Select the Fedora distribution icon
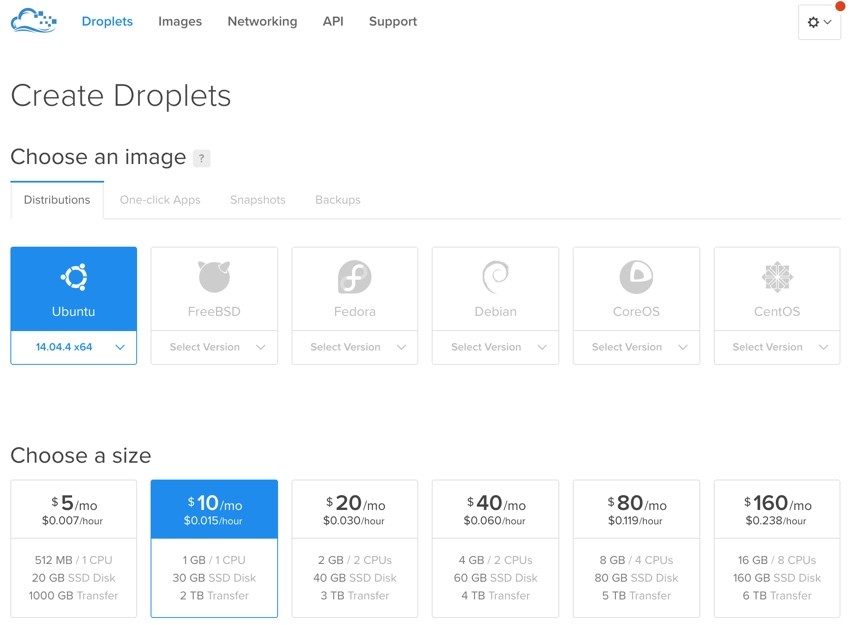 tap(355, 276)
